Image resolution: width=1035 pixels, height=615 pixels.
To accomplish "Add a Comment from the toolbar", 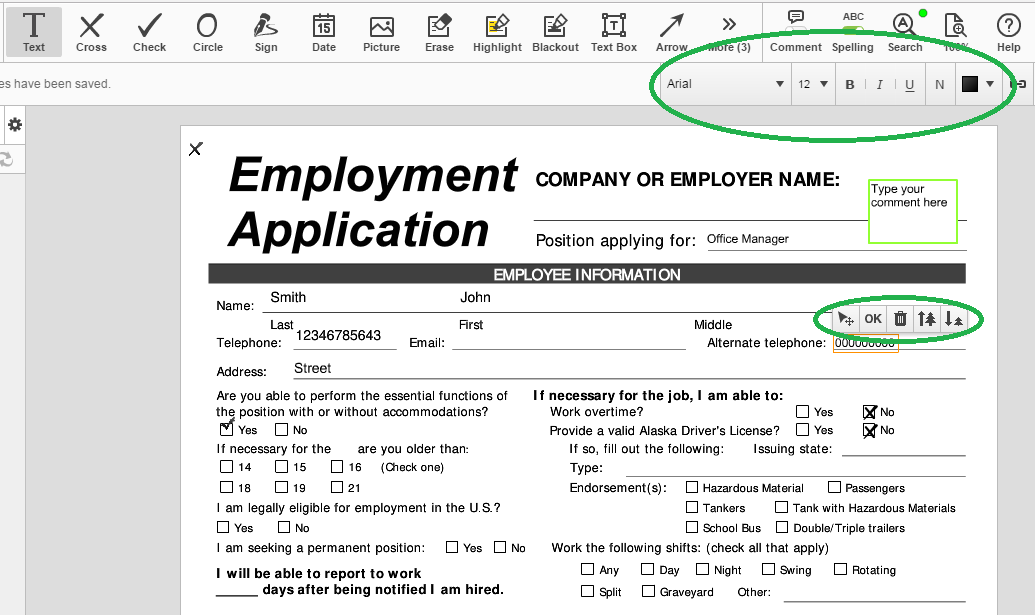I will pos(795,32).
